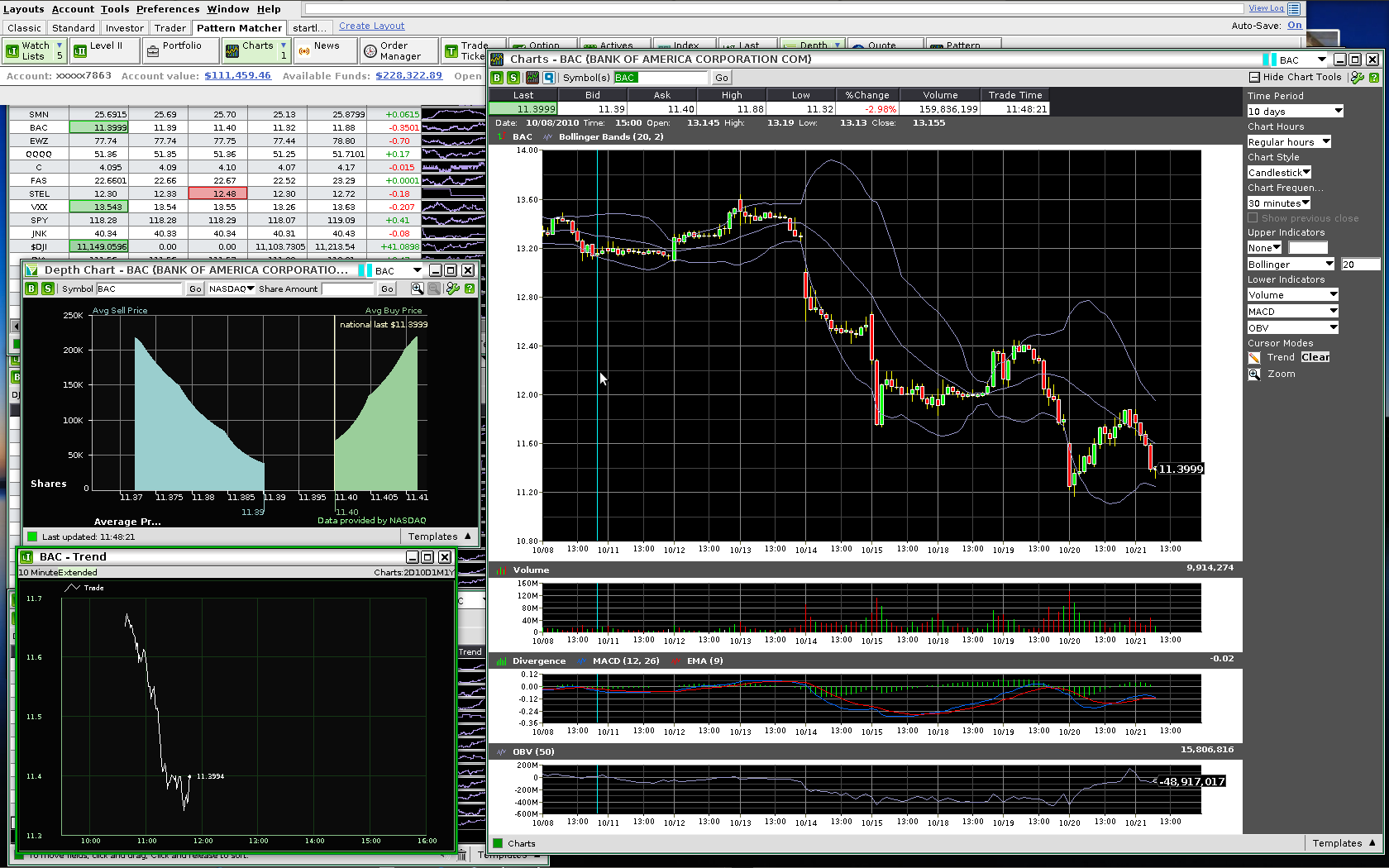Click the Account value $111,459.46 link

[x=238, y=75]
